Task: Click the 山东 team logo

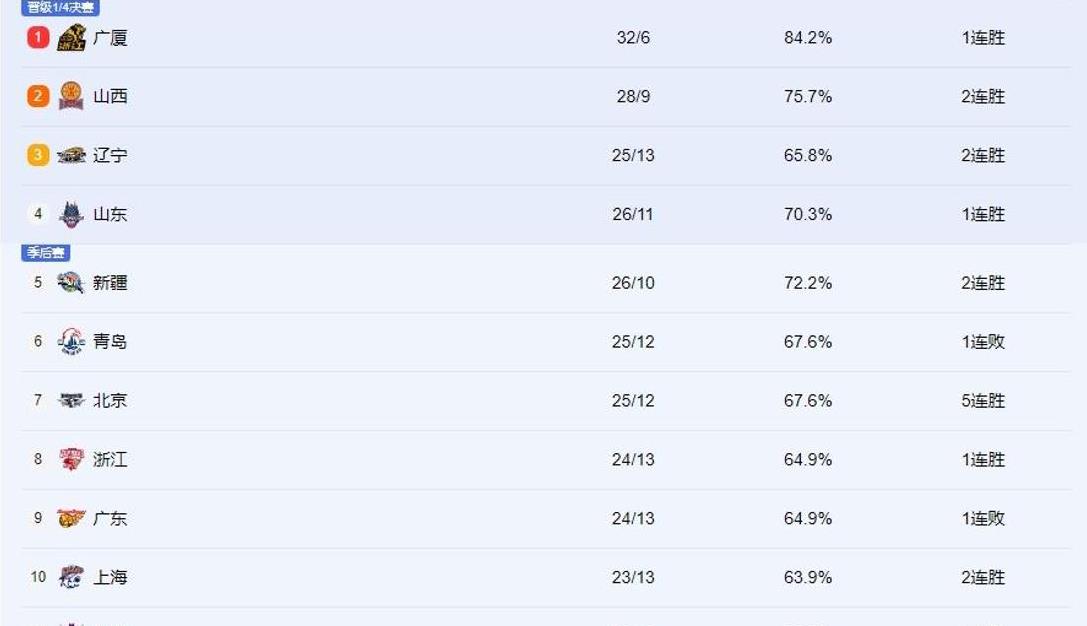Action: point(71,214)
